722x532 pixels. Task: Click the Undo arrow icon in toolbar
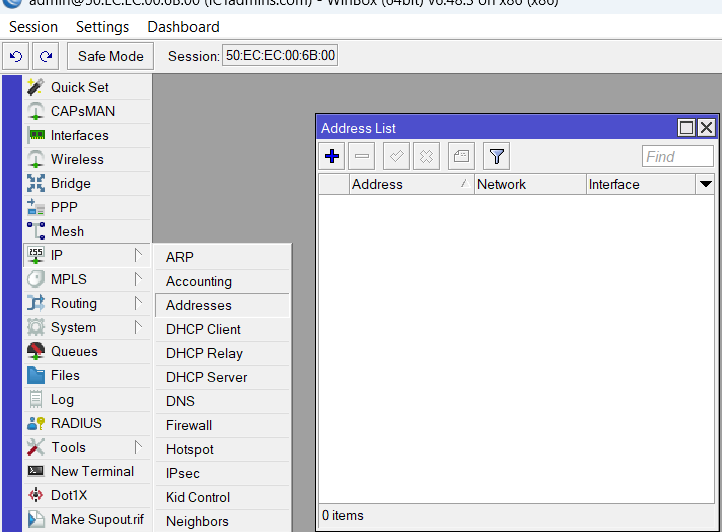16,56
